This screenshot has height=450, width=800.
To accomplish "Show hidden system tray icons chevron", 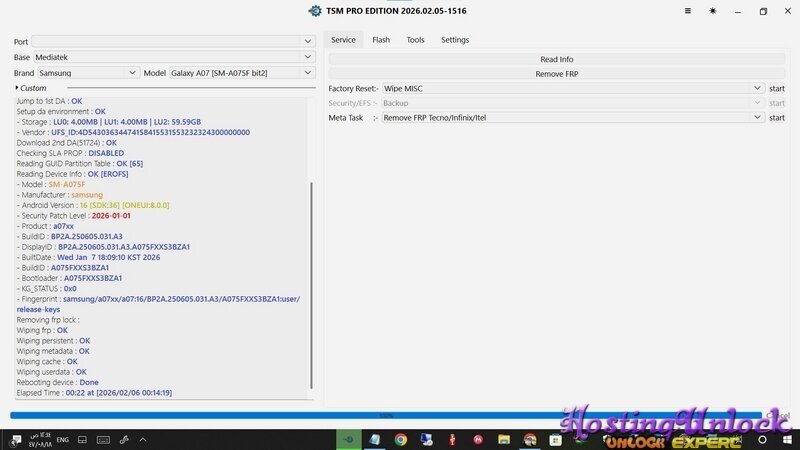I will 144,439.
